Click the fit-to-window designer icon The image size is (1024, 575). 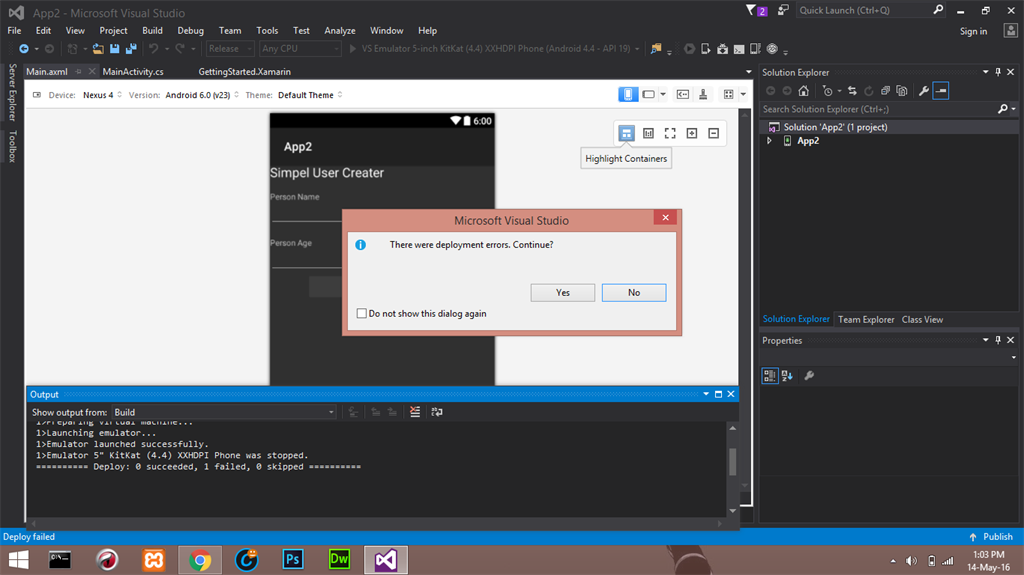670,133
